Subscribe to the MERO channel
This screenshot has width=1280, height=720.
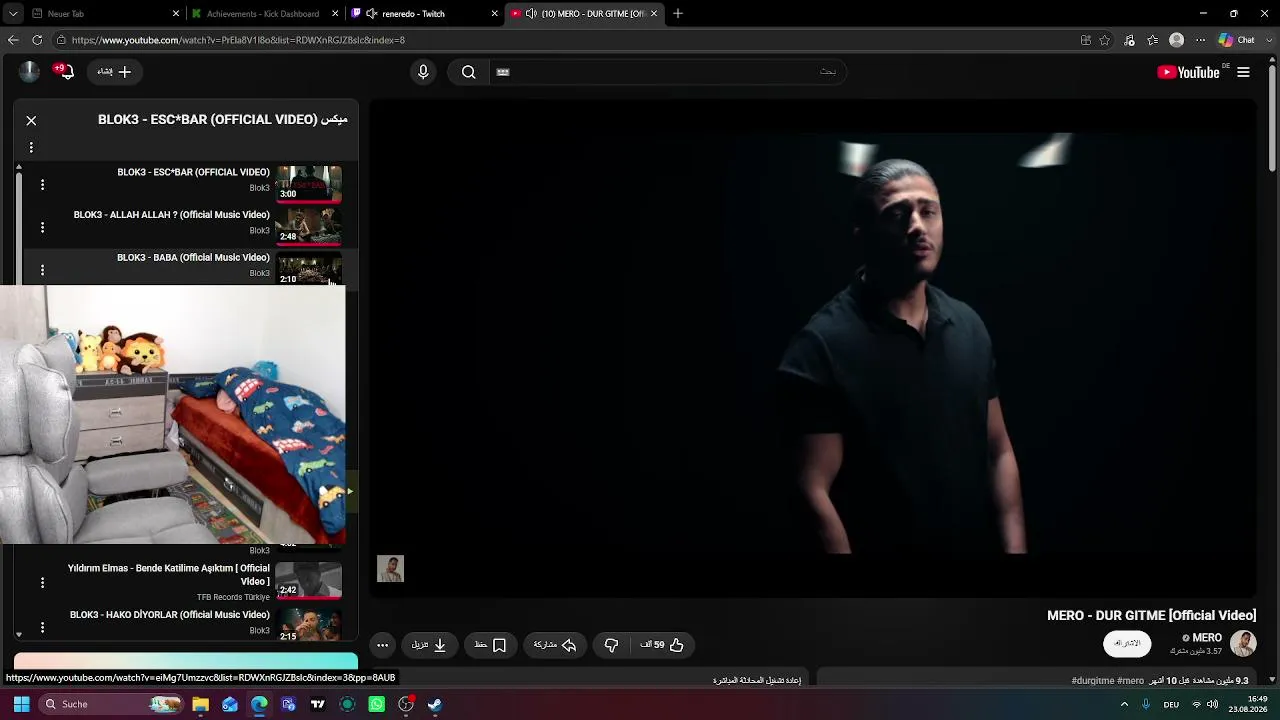pos(1127,643)
